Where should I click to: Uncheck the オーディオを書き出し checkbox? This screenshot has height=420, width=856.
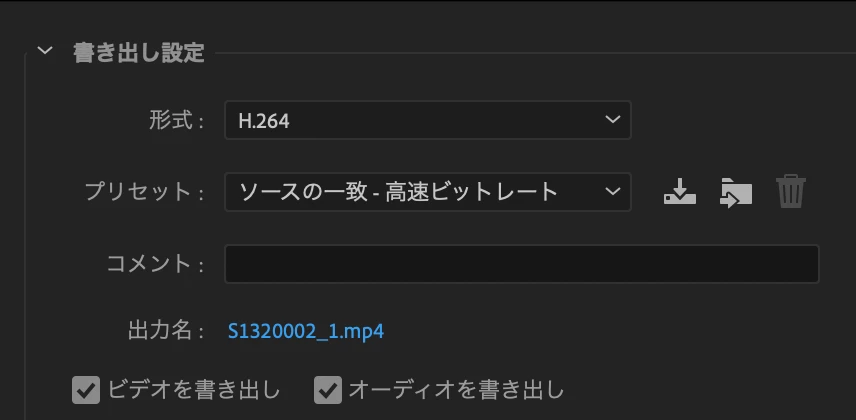coord(328,390)
